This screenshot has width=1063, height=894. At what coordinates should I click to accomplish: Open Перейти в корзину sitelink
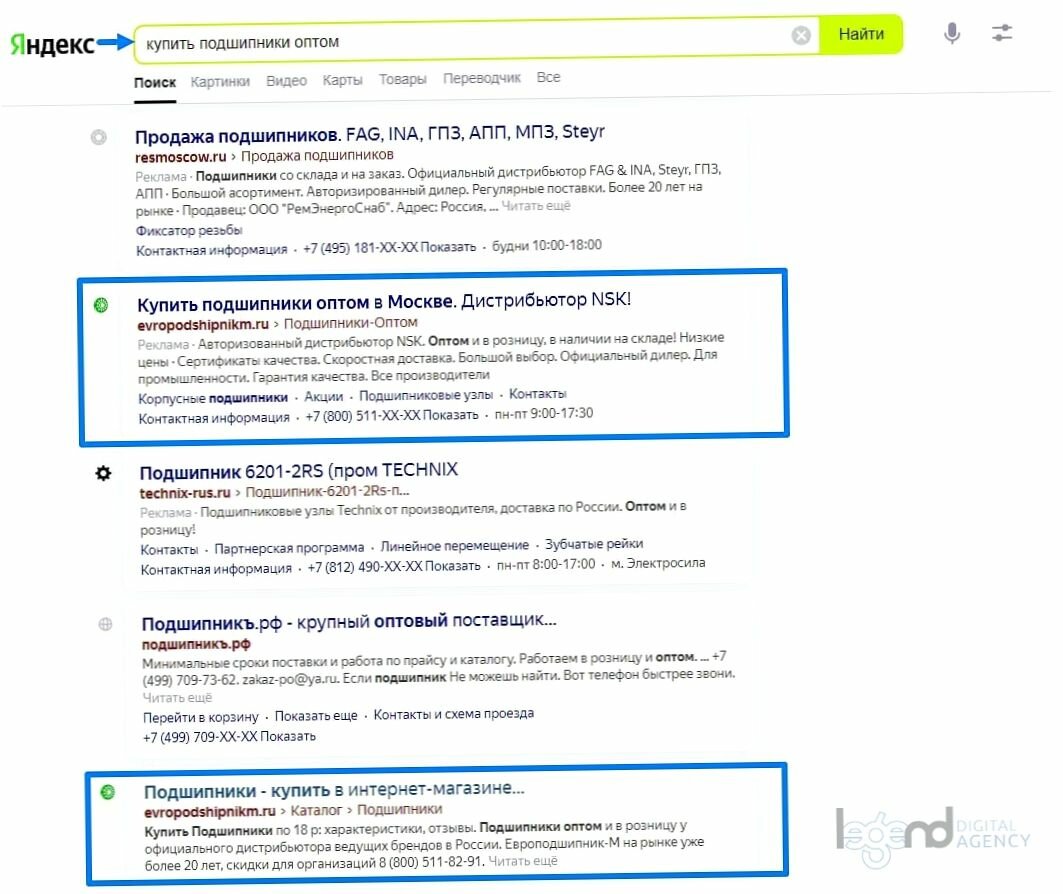201,717
